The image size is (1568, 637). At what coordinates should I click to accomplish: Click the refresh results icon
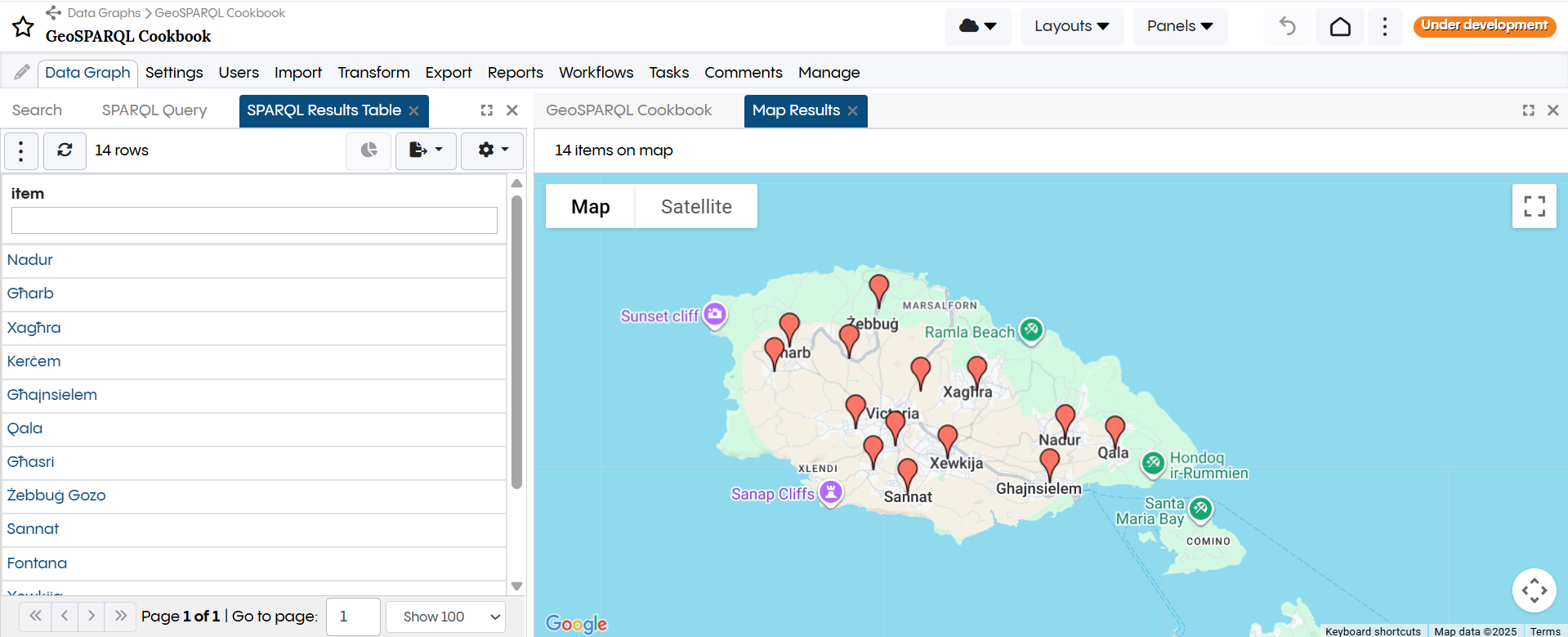65,150
